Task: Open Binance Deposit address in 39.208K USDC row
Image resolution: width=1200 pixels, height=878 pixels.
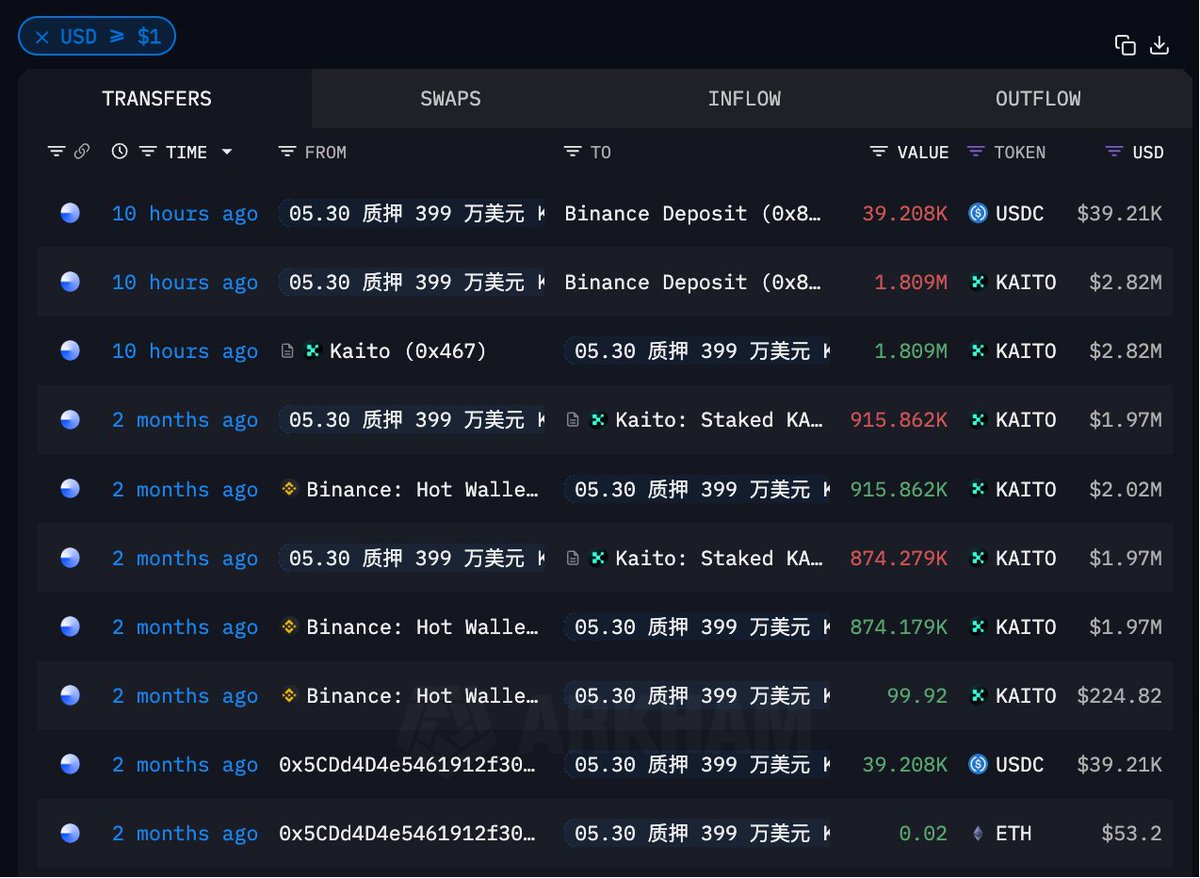Action: click(693, 213)
